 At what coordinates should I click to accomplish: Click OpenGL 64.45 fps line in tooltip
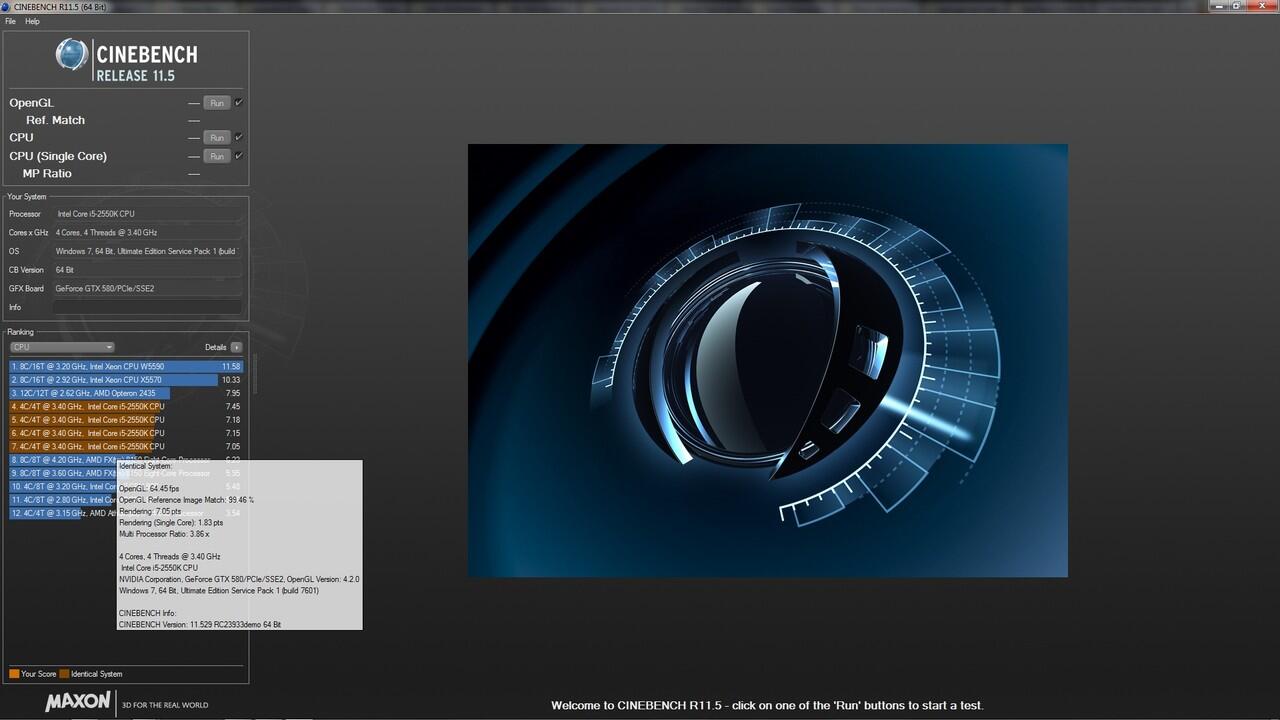click(x=149, y=488)
